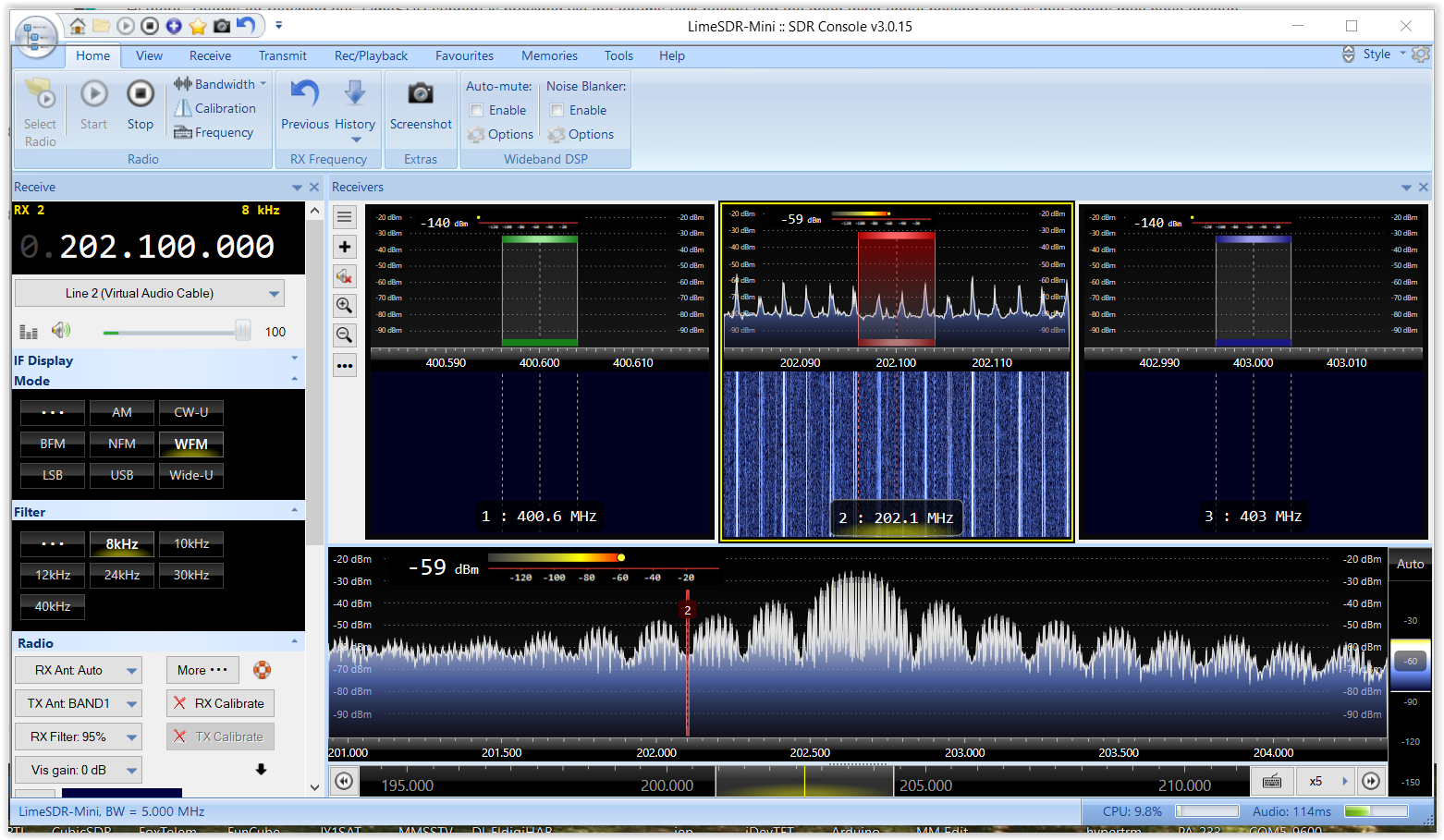Viewport: 1444px width, 840px height.
Task: Open the Transmit ribbon tab
Action: pyautogui.click(x=282, y=55)
